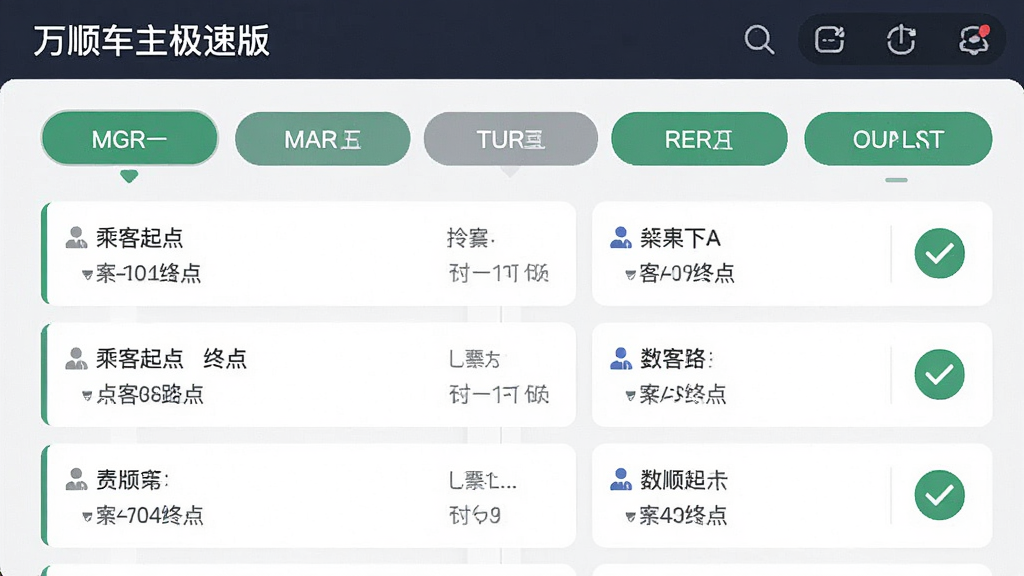1024x576 pixels.
Task: Toggle the green checkmark on 数客路 card
Action: click(939, 374)
